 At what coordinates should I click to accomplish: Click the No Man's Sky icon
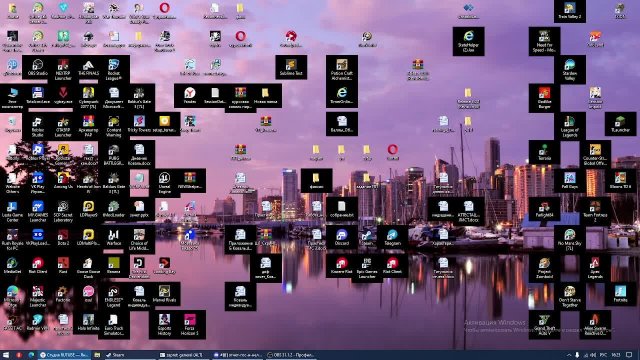(x=569, y=240)
